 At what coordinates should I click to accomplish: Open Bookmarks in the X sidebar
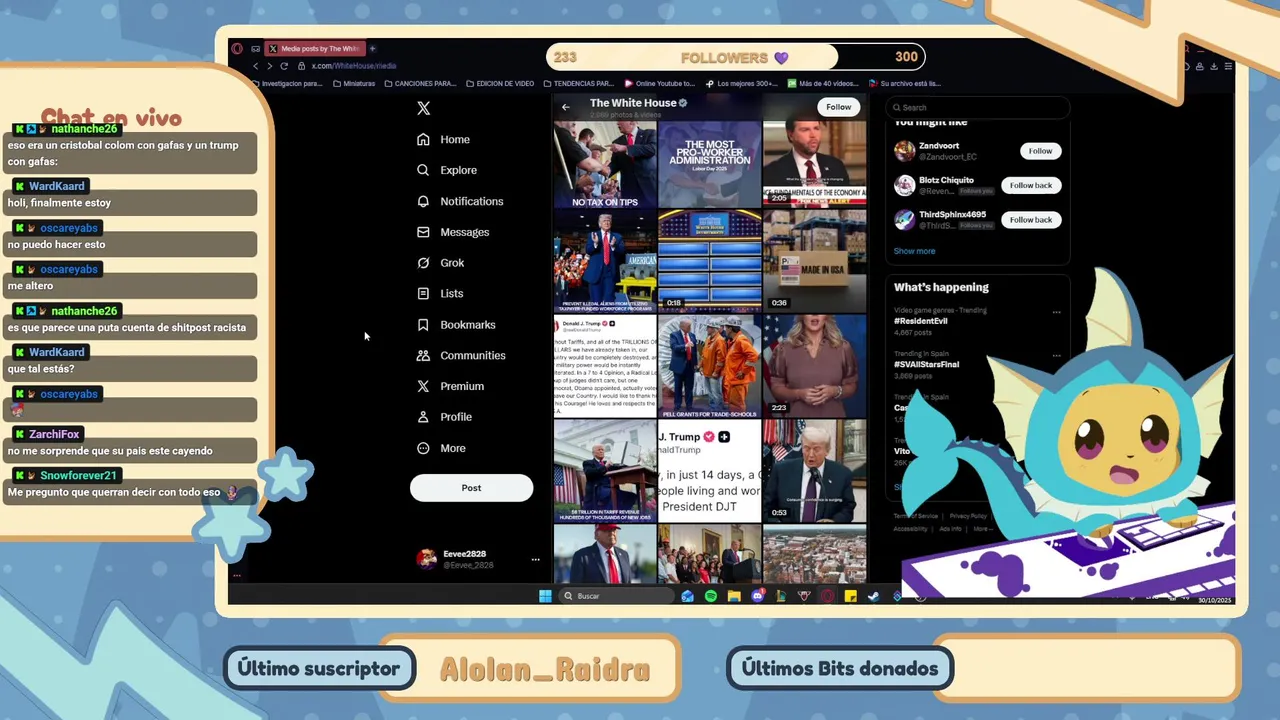pos(455,325)
